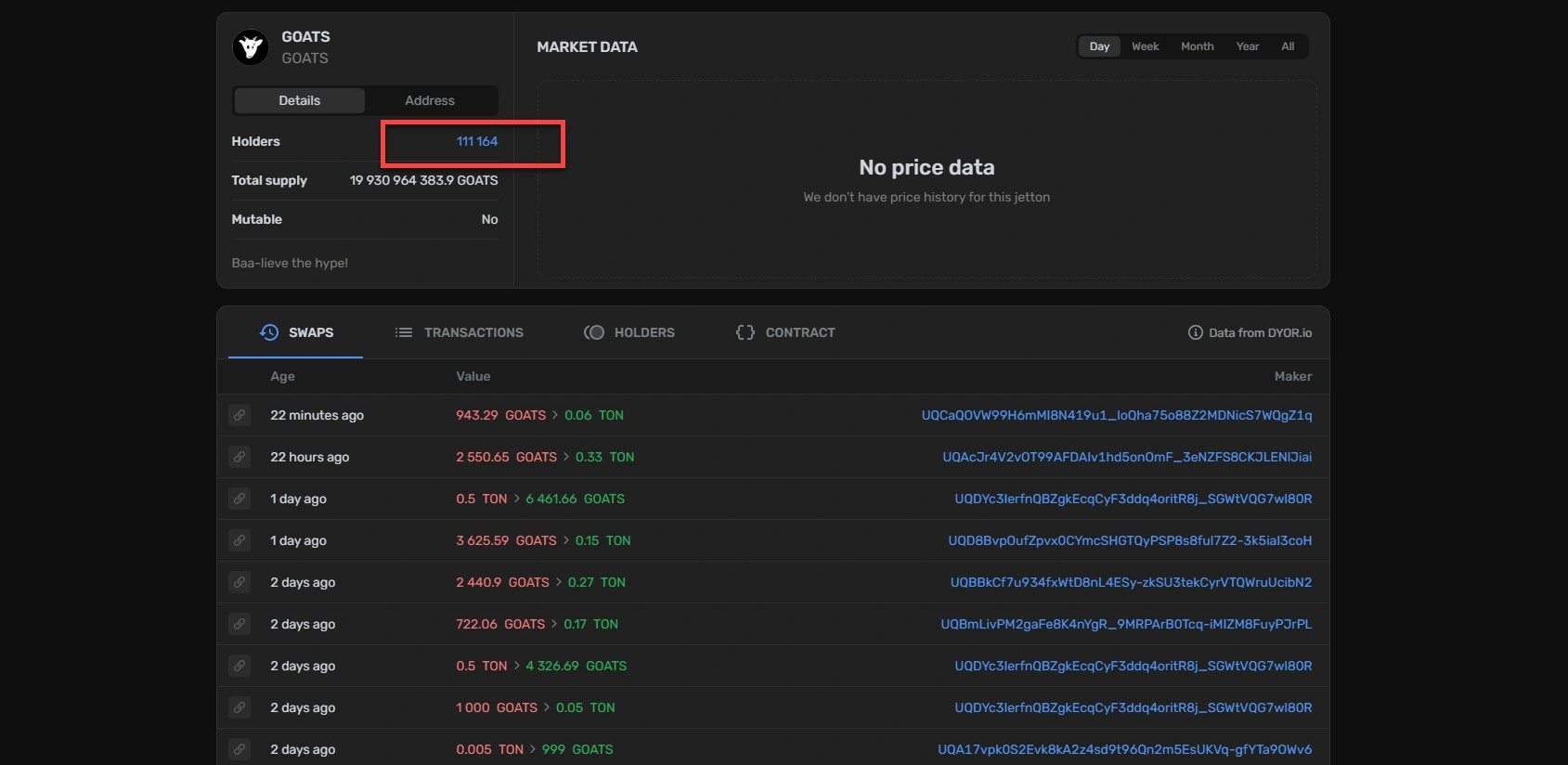Open maker address starting UQA17vpk0S2
The width and height of the screenshot is (1568, 765).
(x=1124, y=749)
